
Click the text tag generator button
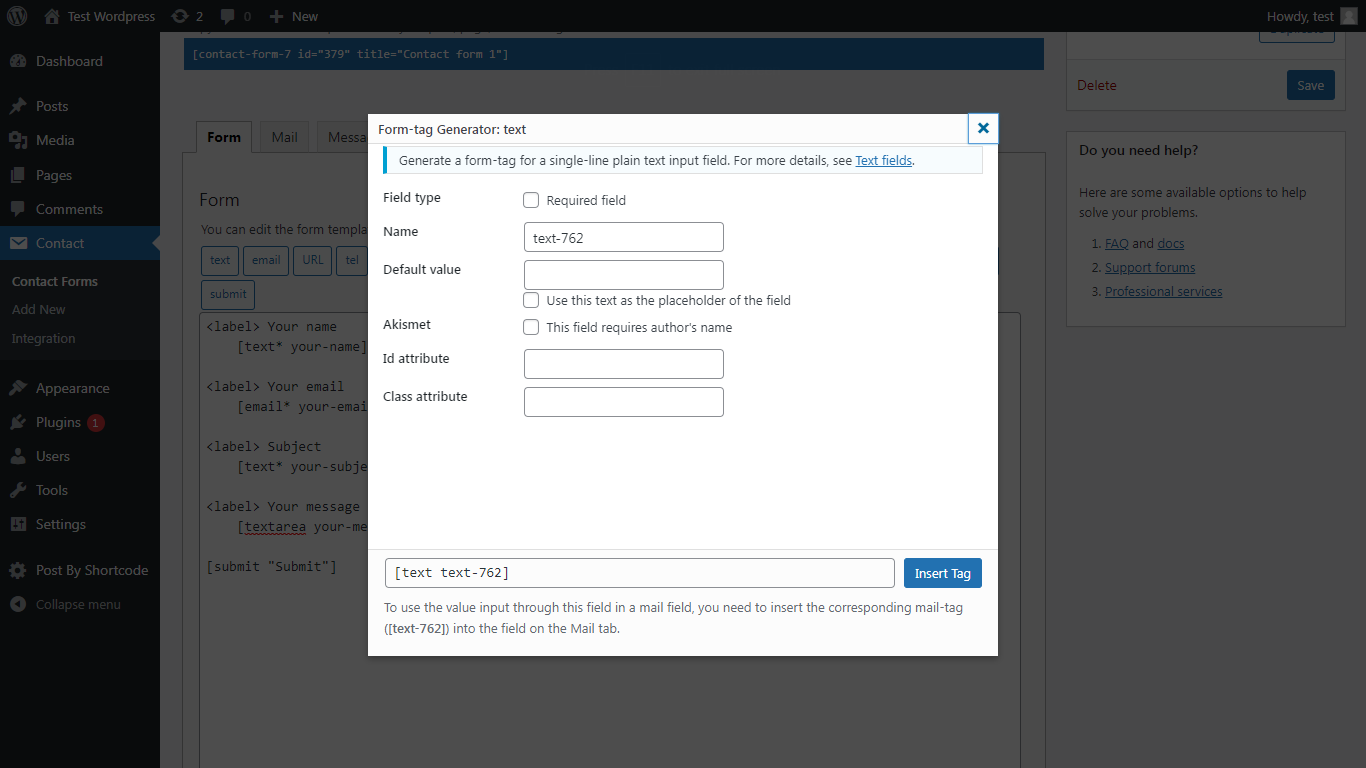click(220, 260)
